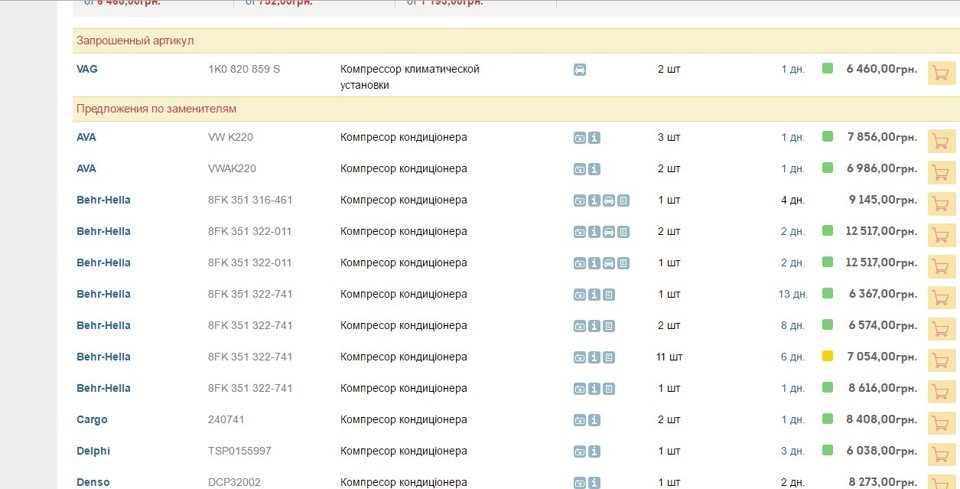Open AVA brand link in VW K220 row
The image size is (960, 489).
pos(86,137)
